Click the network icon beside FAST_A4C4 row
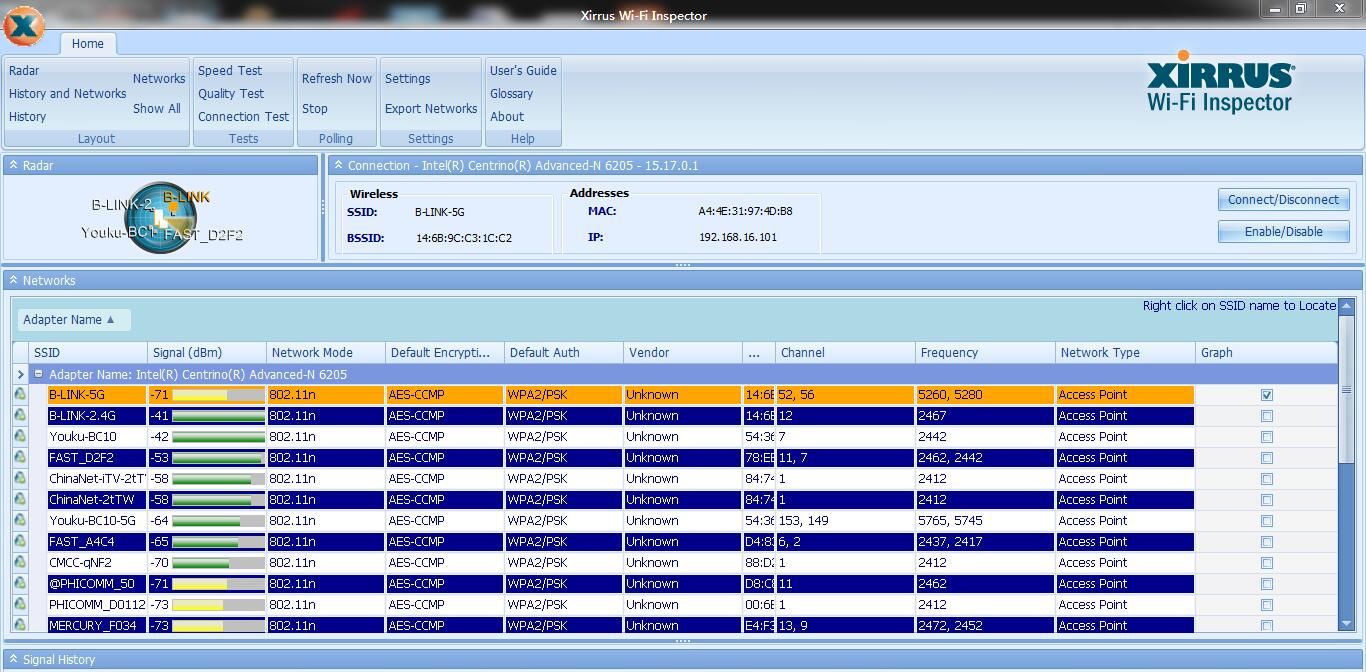 20,542
